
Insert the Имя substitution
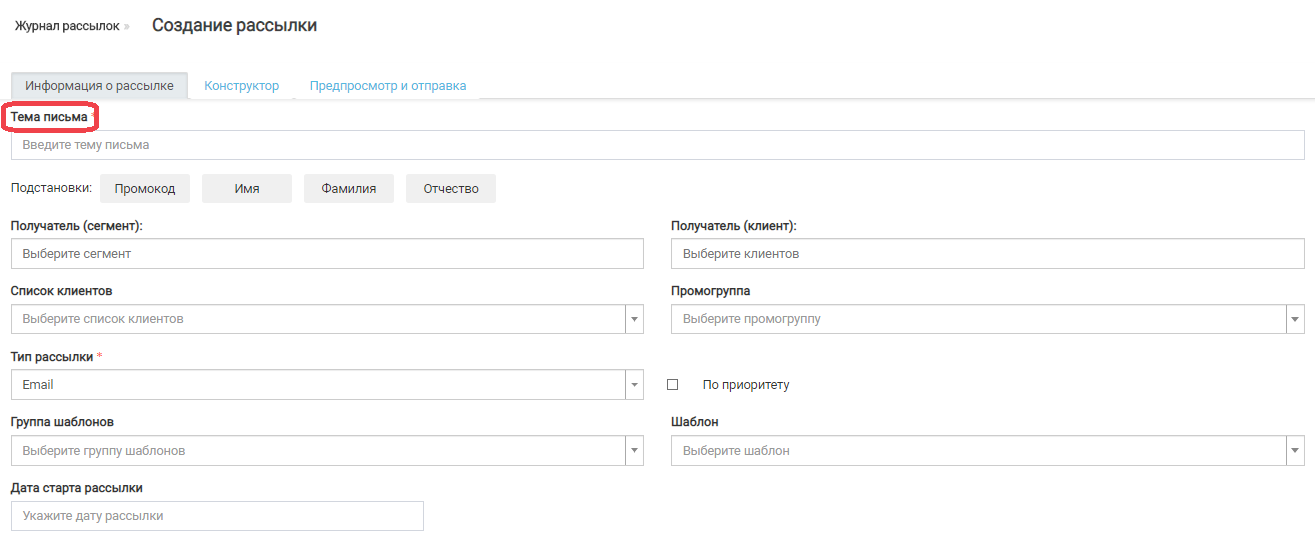click(247, 189)
